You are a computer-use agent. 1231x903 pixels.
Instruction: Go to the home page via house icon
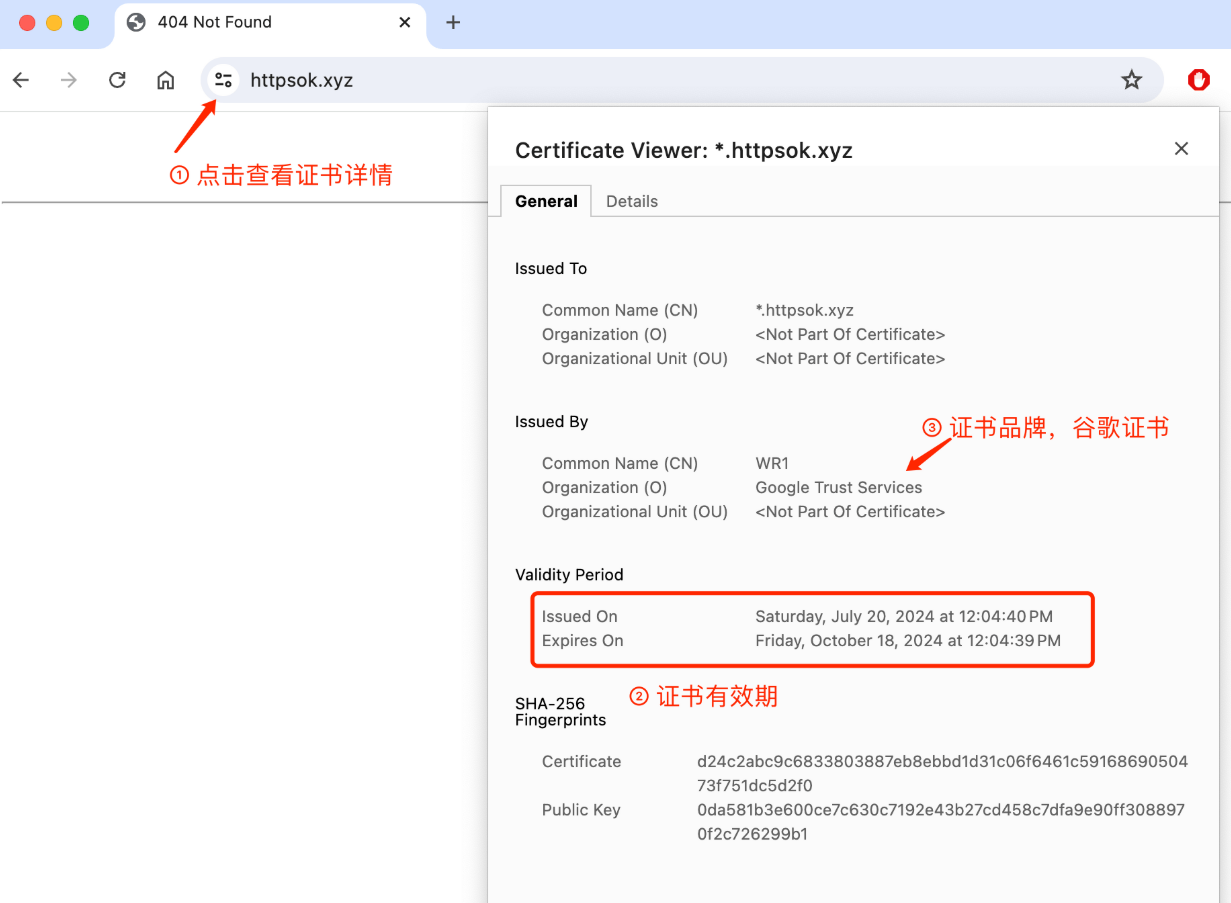pos(166,80)
